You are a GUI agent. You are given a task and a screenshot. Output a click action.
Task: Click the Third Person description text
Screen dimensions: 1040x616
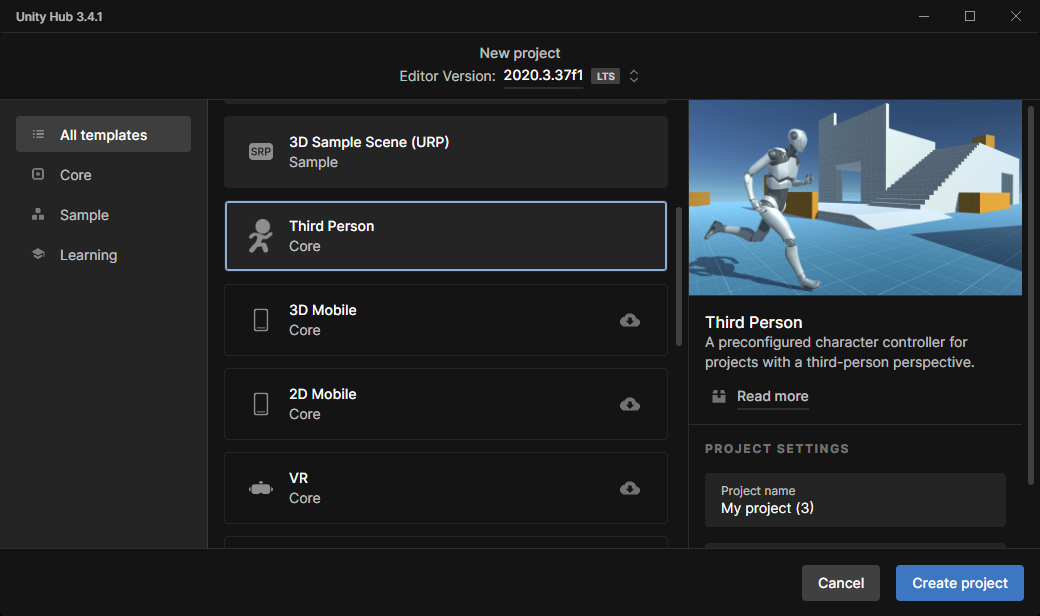point(840,352)
